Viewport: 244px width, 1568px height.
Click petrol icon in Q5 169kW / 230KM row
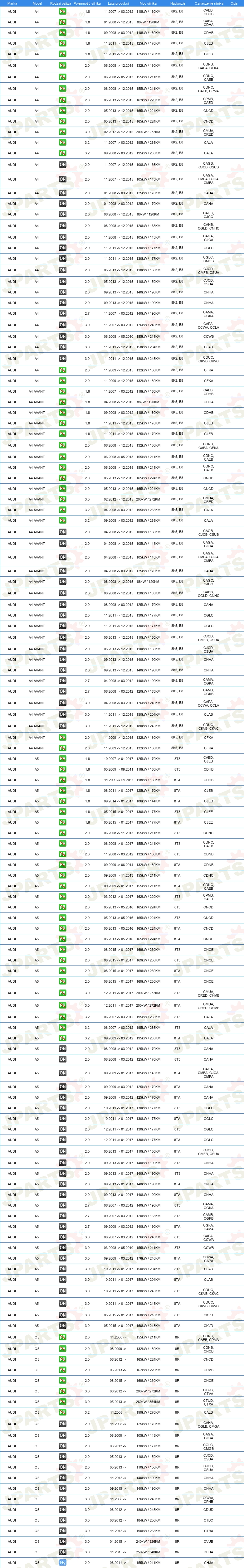tap(63, 1381)
